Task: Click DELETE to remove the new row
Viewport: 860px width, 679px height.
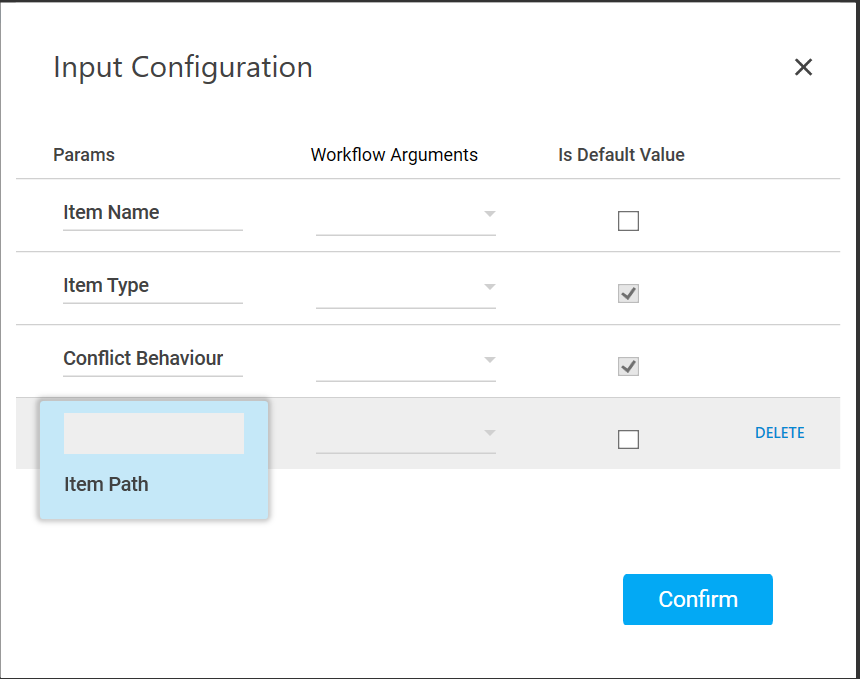Action: (x=779, y=433)
